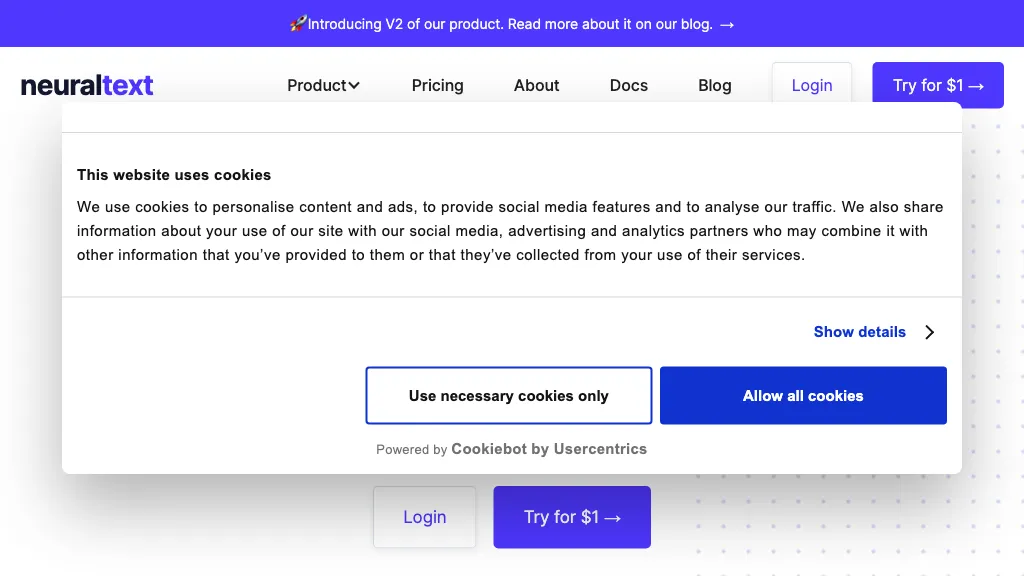Expand the cookie Show details section

tap(859, 331)
